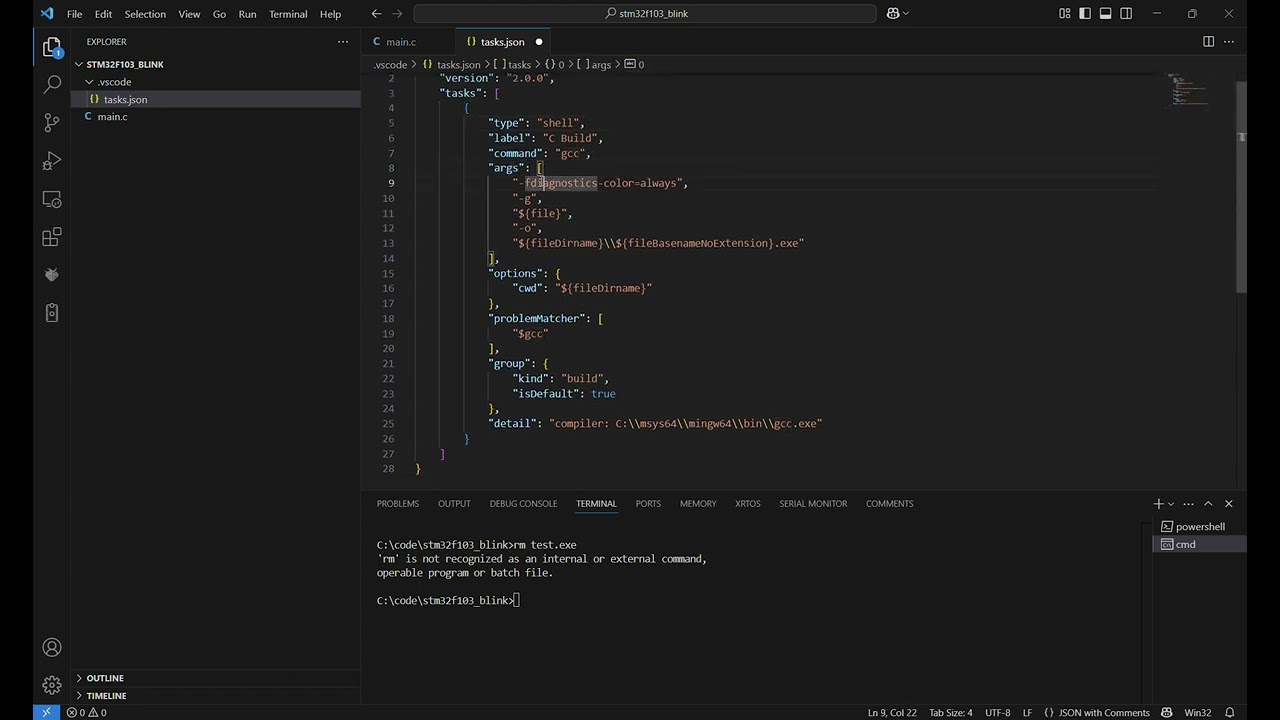
Task: Open tasks.json in the Explorer tree
Action: click(215, 99)
